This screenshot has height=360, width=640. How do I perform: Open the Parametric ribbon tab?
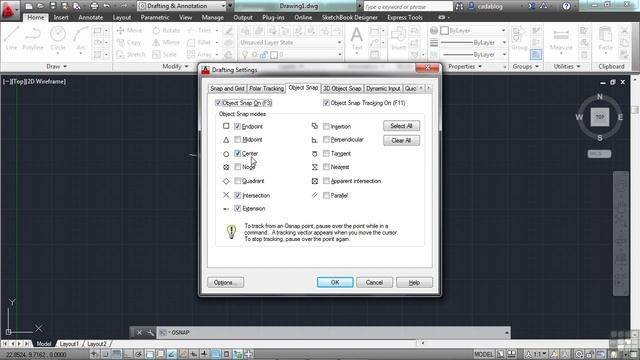155,18
